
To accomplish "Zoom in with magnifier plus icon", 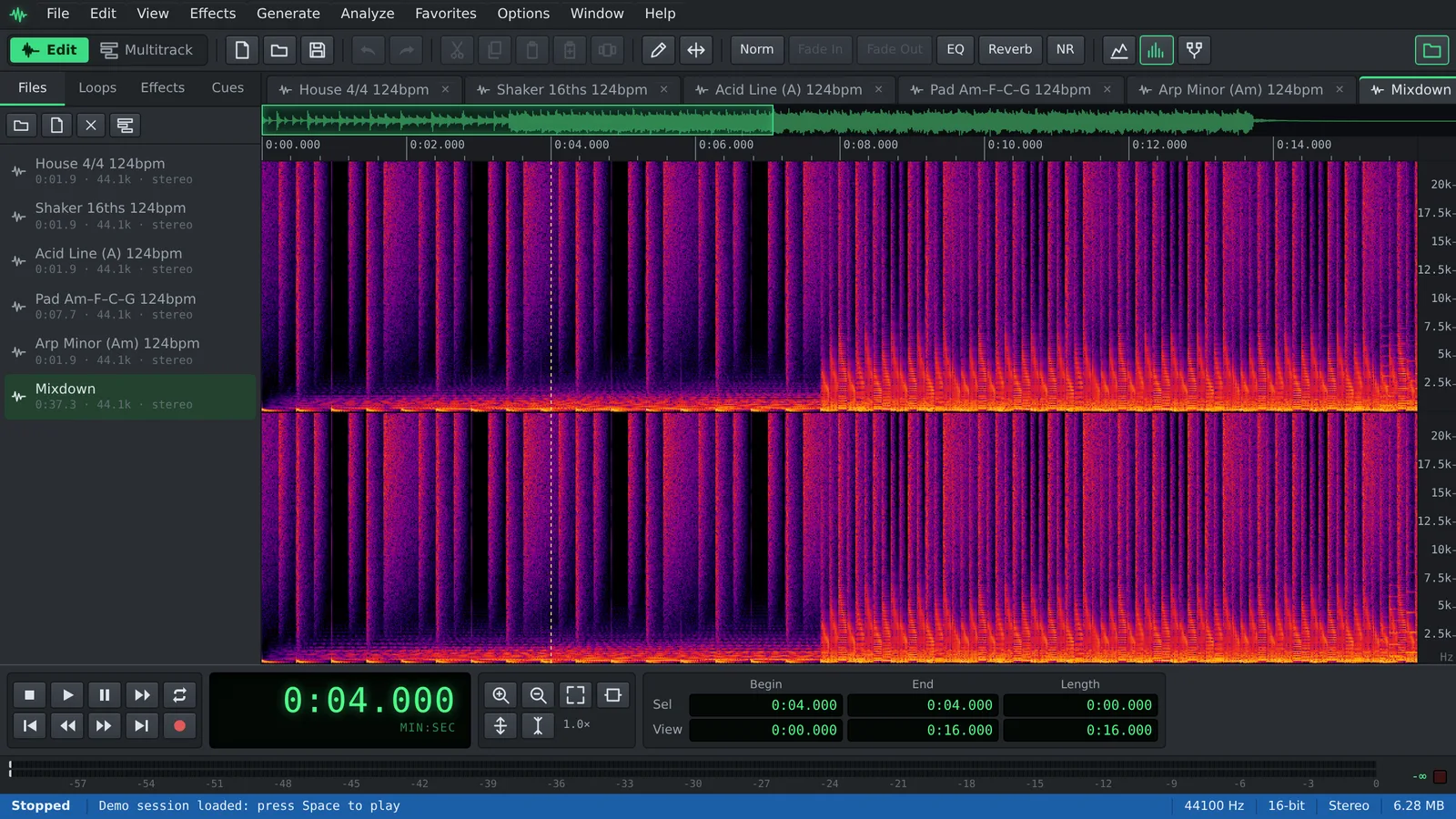I will pyautogui.click(x=500, y=695).
